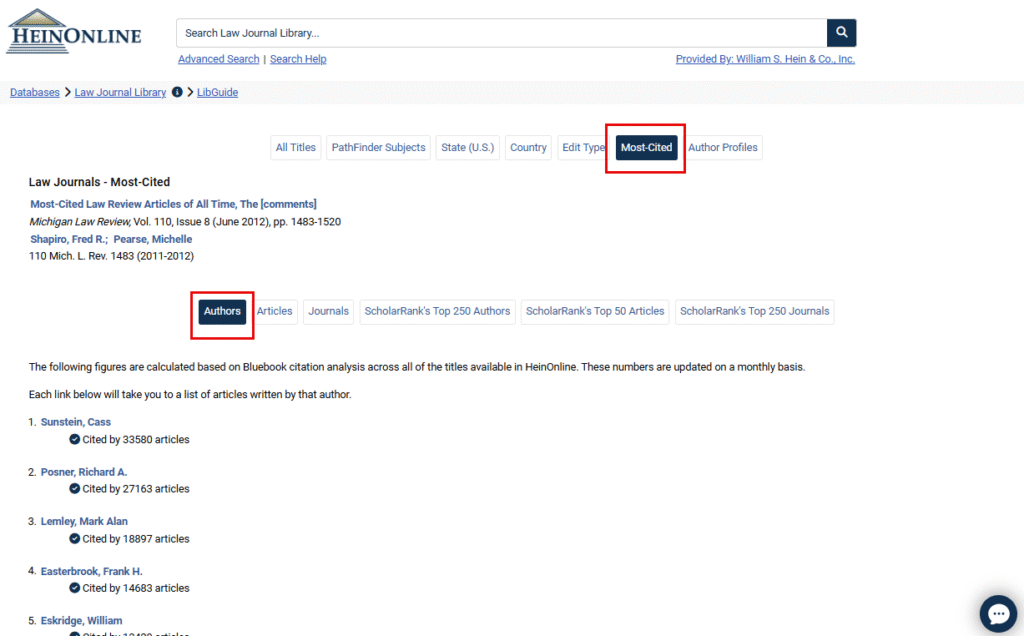Click the Search Help link
The image size is (1024, 636).
coord(298,59)
